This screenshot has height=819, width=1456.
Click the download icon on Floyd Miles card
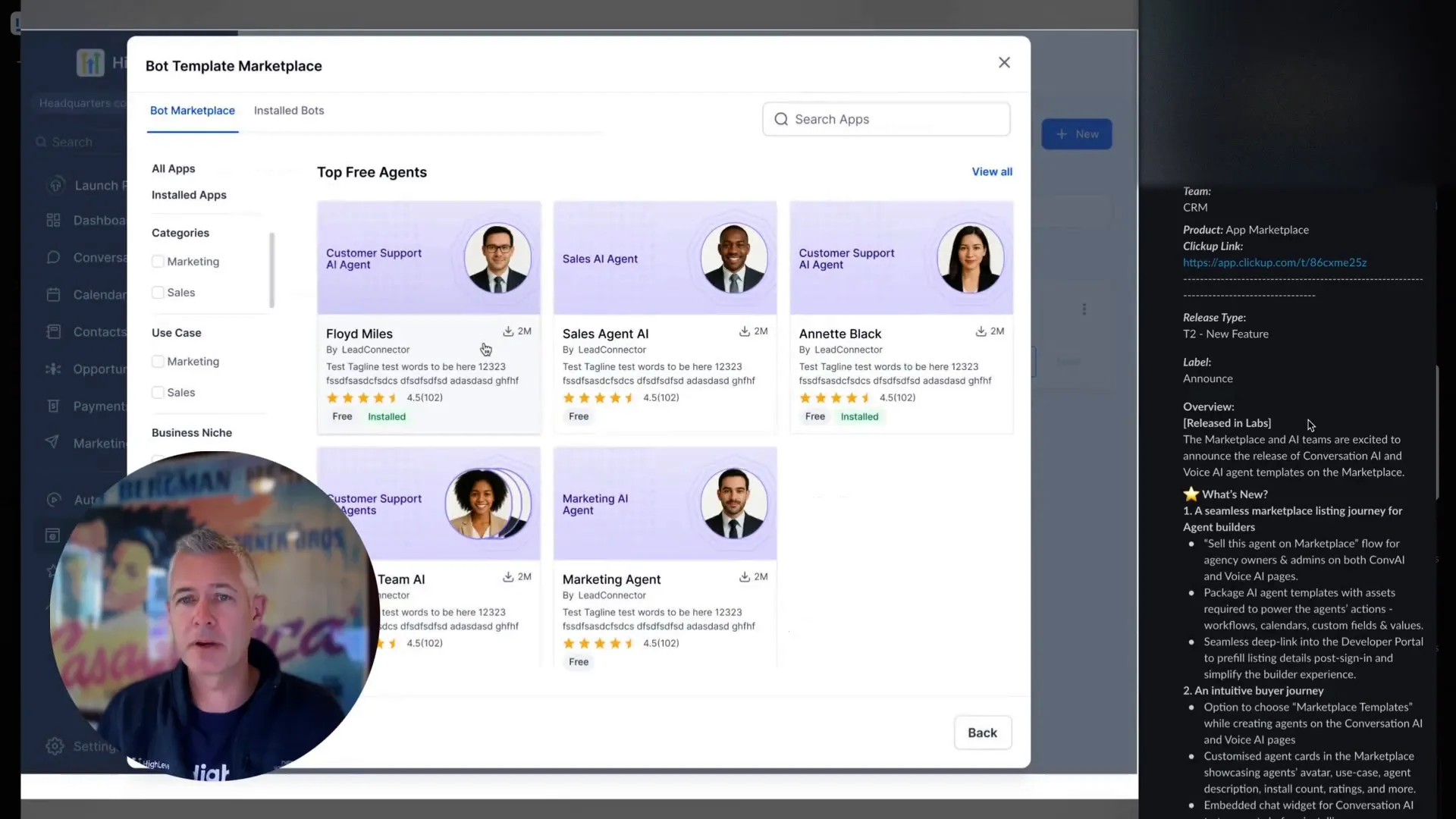pyautogui.click(x=508, y=331)
